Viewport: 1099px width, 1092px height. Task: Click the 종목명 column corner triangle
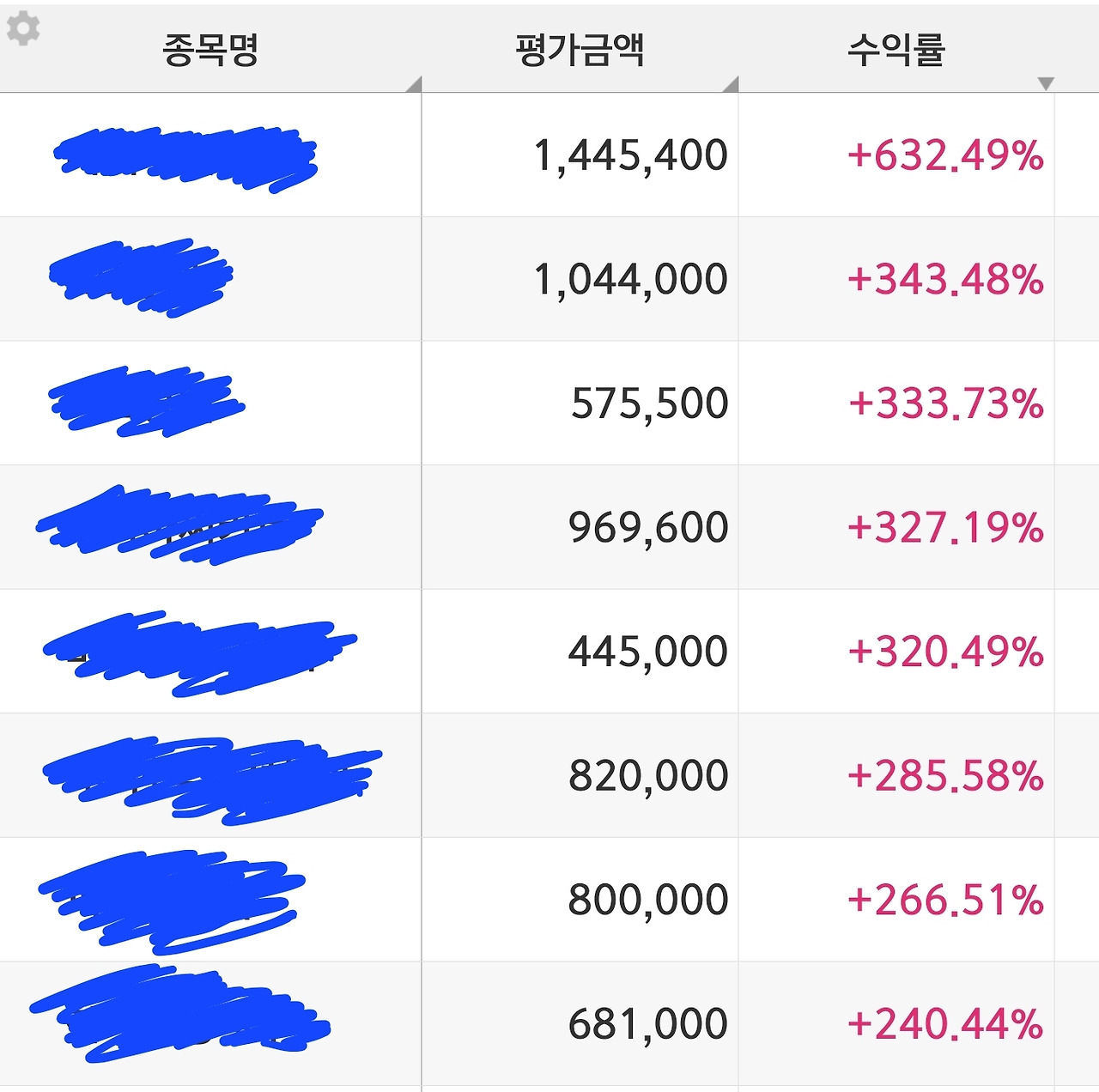point(414,84)
